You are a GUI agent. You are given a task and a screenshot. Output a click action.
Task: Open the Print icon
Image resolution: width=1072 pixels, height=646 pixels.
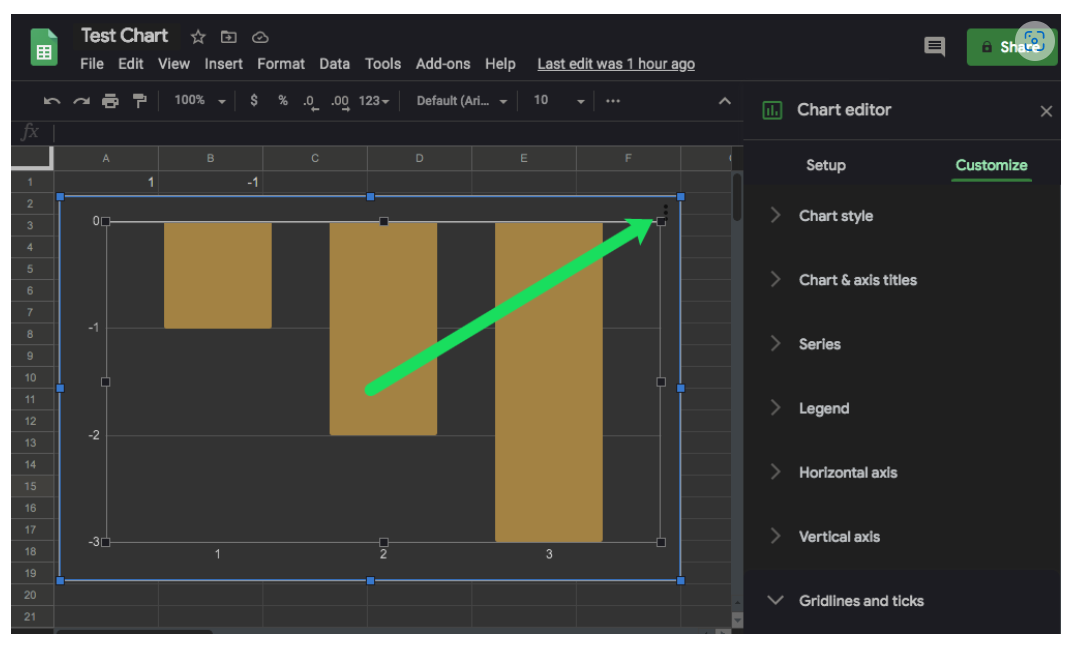(110, 100)
